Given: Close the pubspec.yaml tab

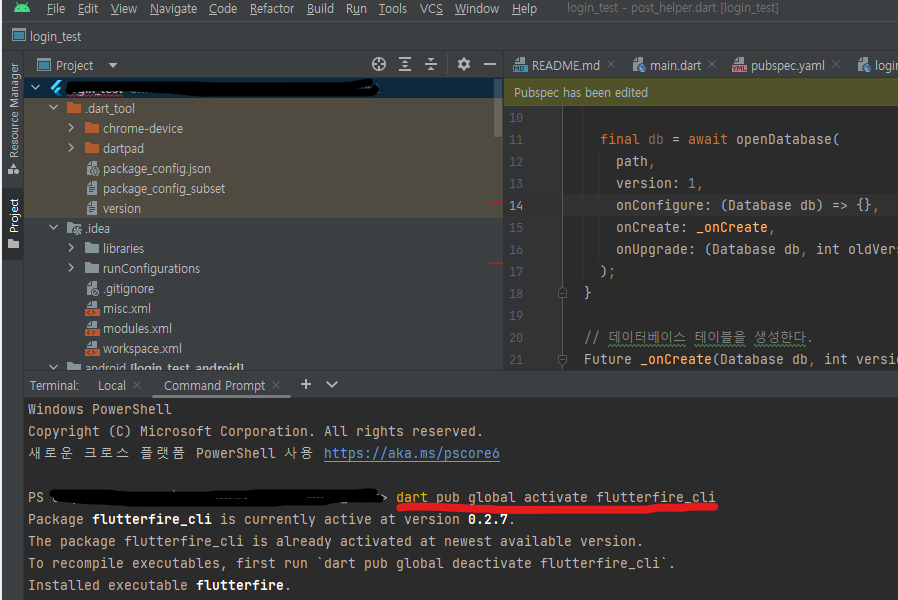Looking at the screenshot, I should pos(836,64).
